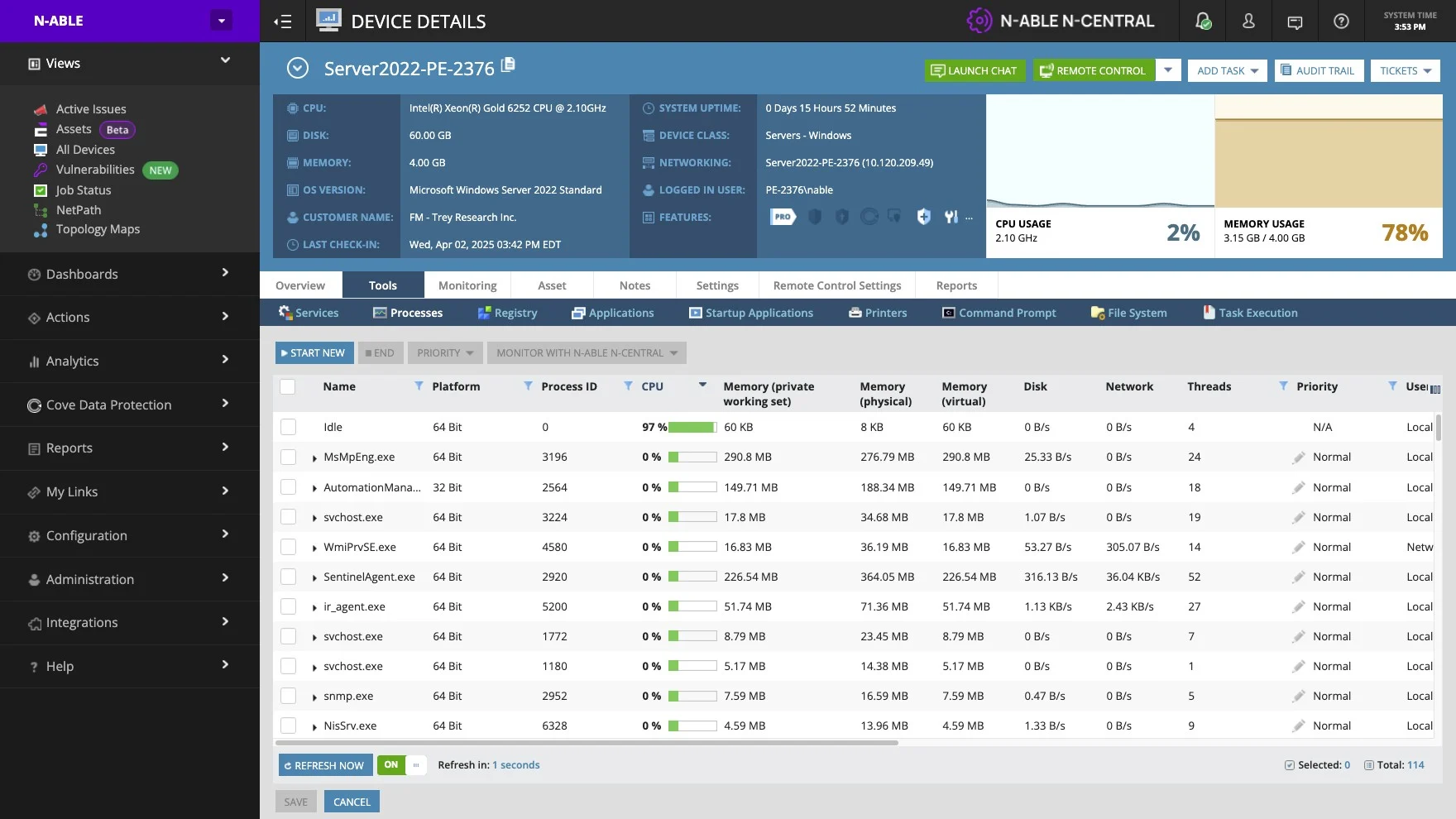The image size is (1456, 819).
Task: Filter the Name column
Action: coord(419,386)
